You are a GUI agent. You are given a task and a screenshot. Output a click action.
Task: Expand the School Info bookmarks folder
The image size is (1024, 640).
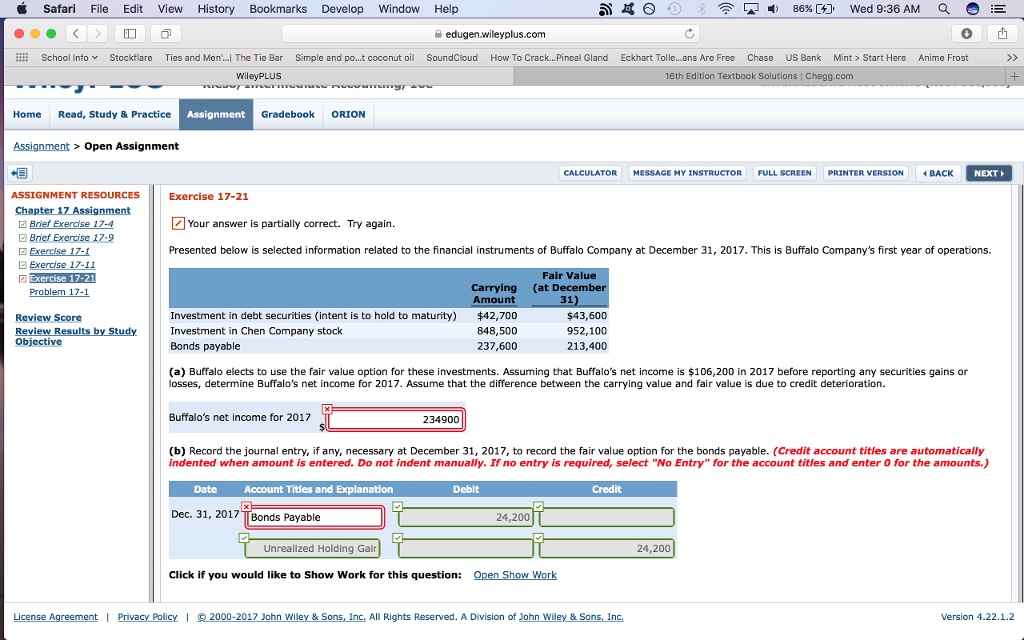pos(69,57)
